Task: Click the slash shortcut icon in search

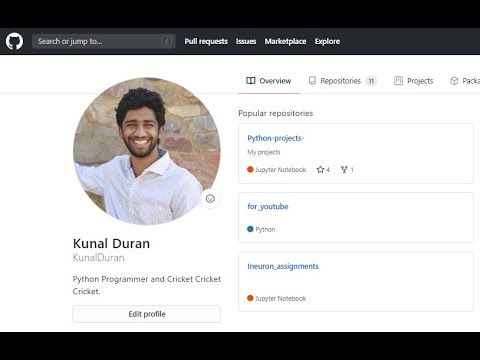Action: pos(166,41)
